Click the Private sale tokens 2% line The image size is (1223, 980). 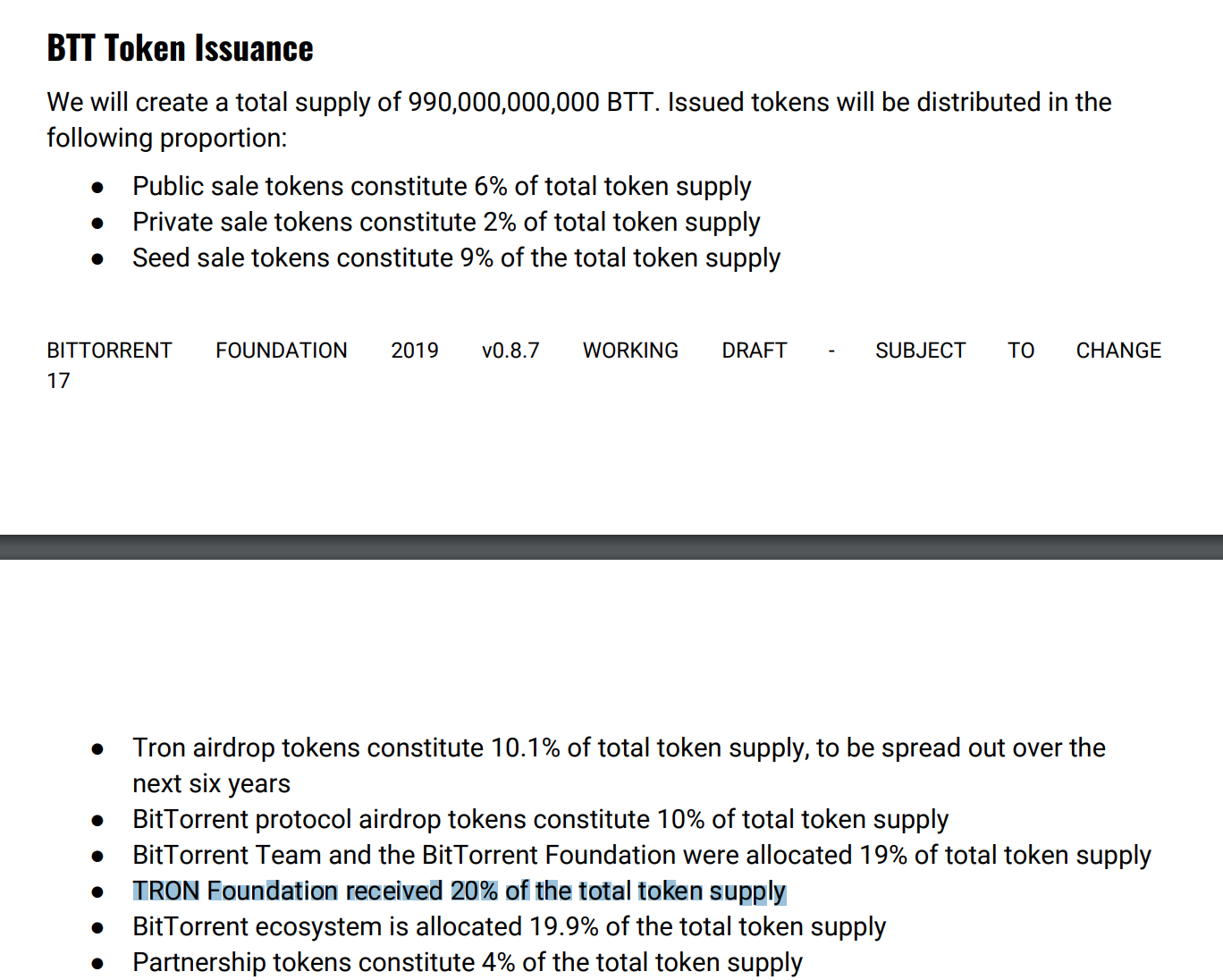tap(446, 222)
